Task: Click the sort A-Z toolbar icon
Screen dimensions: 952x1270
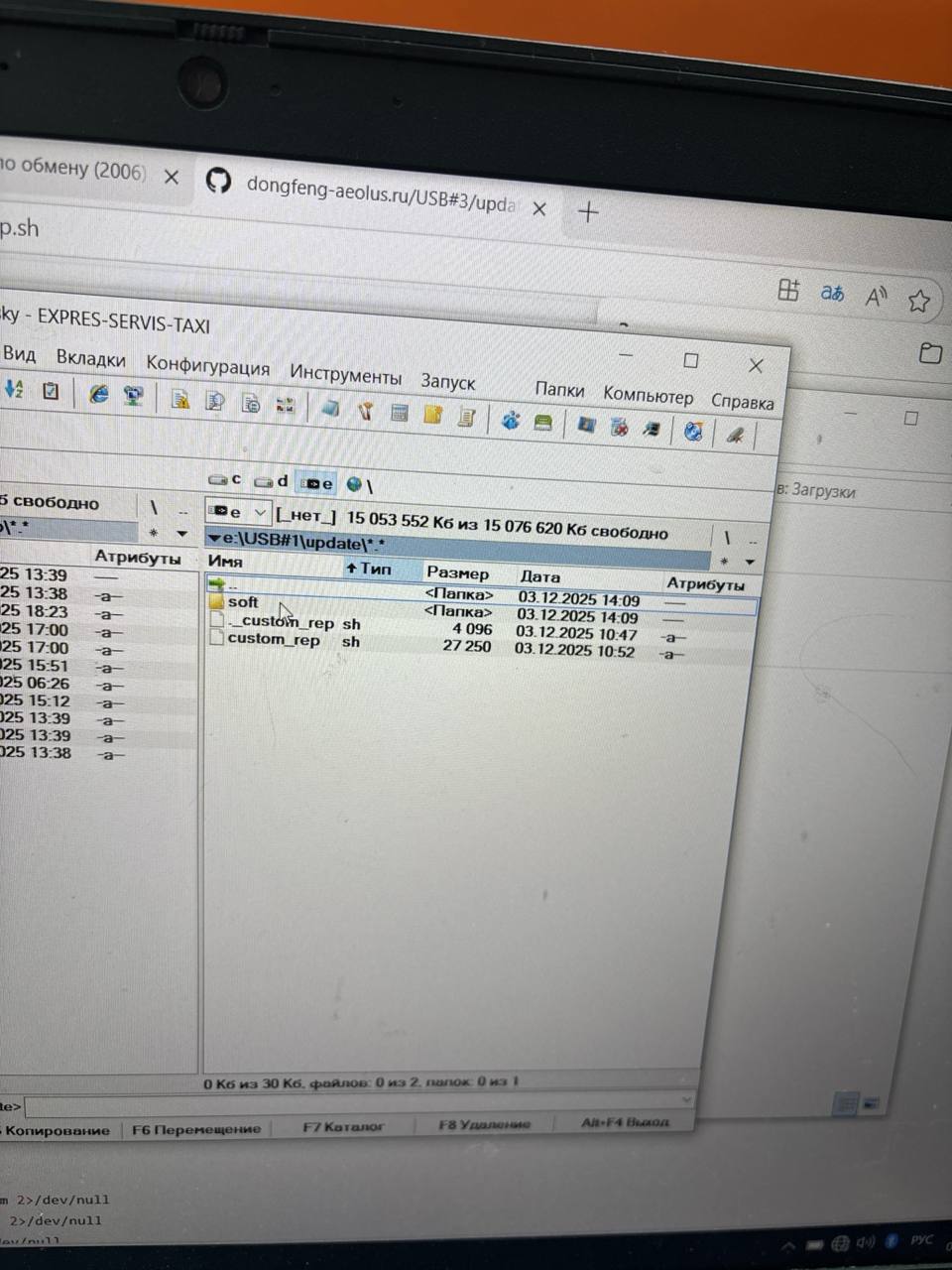Action: point(13,390)
